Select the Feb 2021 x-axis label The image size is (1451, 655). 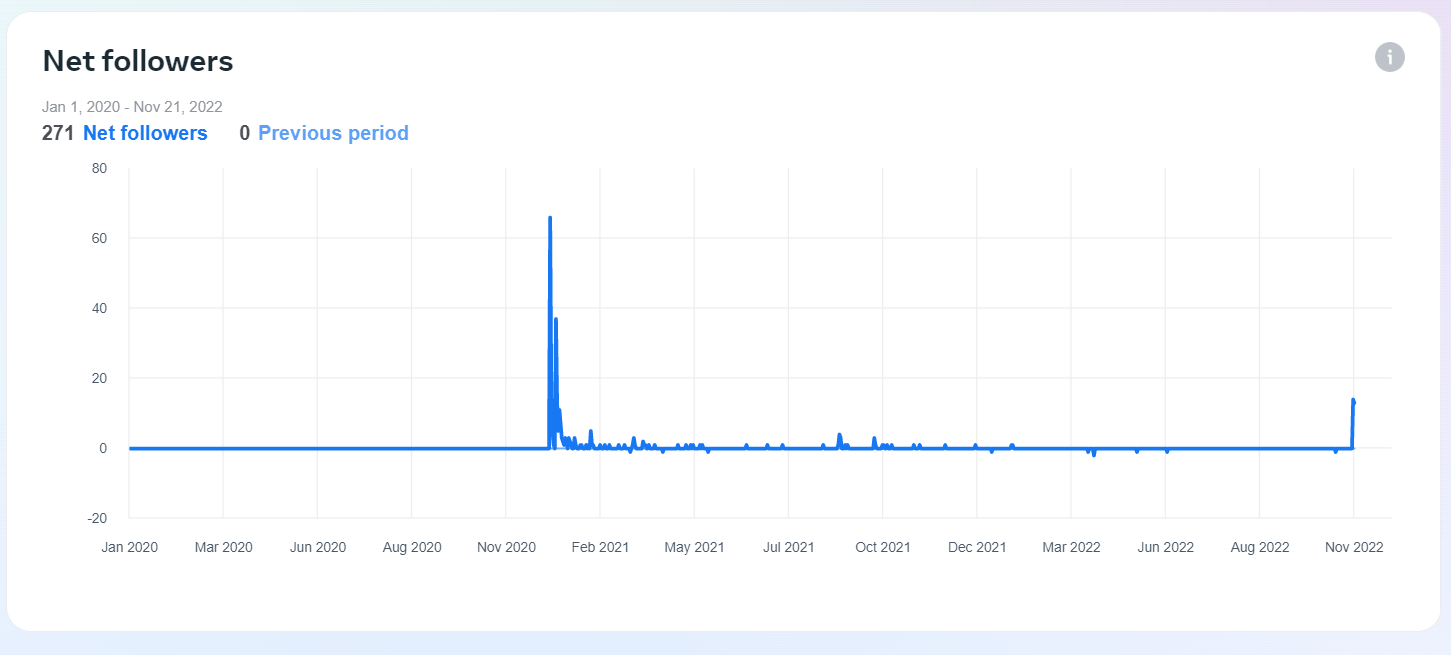(600, 547)
